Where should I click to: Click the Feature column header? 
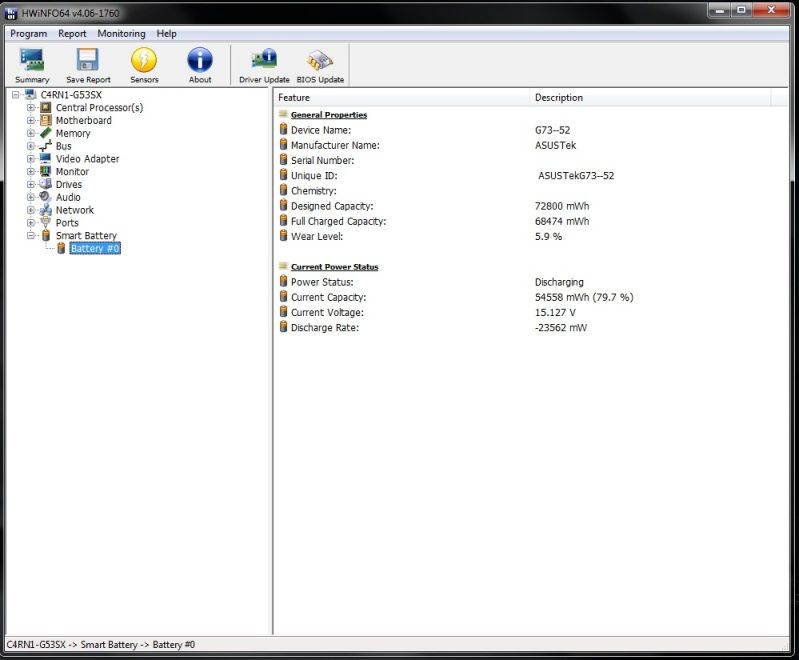pos(402,97)
